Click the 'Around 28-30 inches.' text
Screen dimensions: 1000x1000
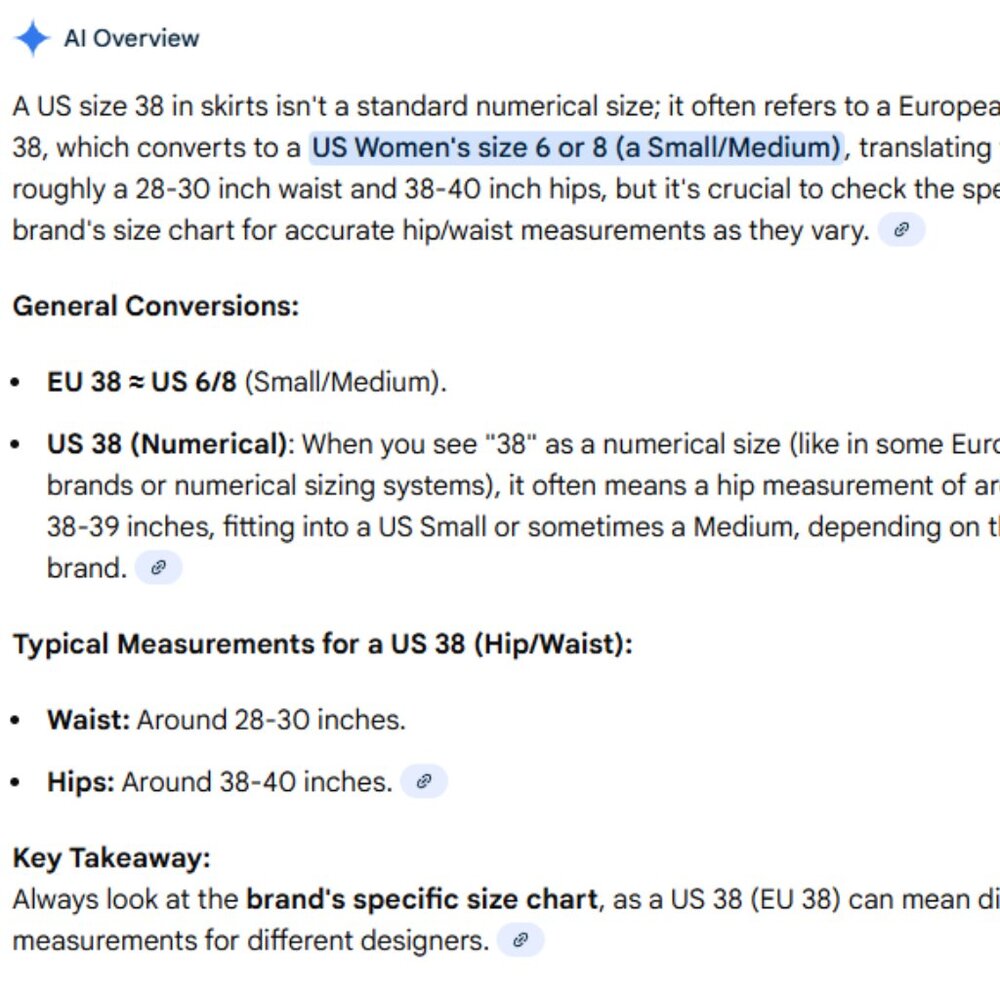(x=271, y=719)
